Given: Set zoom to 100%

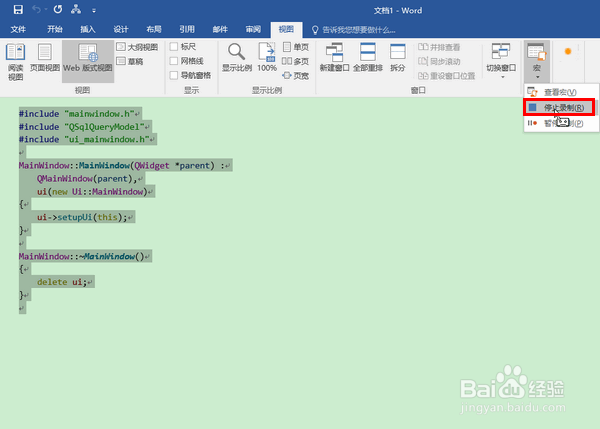Looking at the screenshot, I should tap(267, 57).
